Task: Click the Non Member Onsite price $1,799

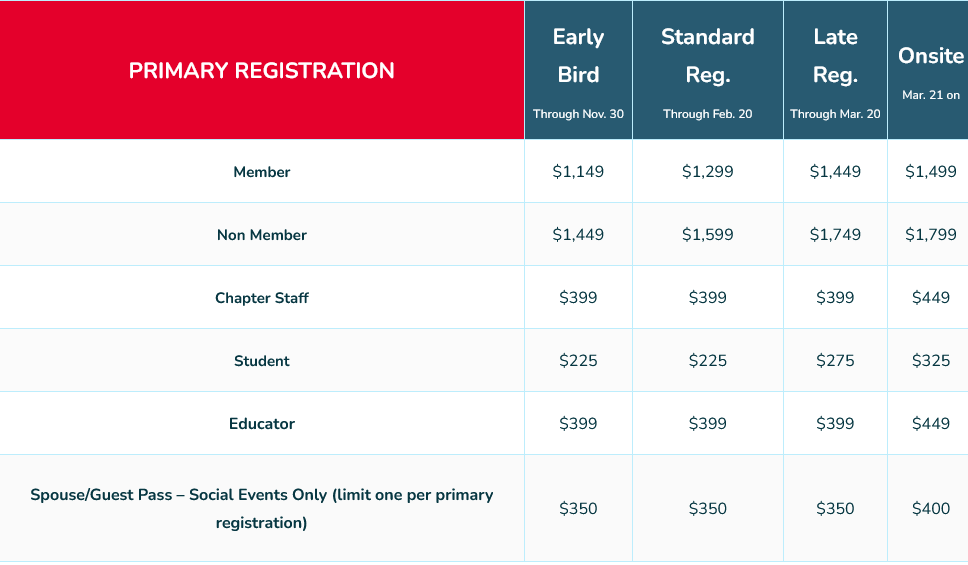Action: tap(930, 235)
